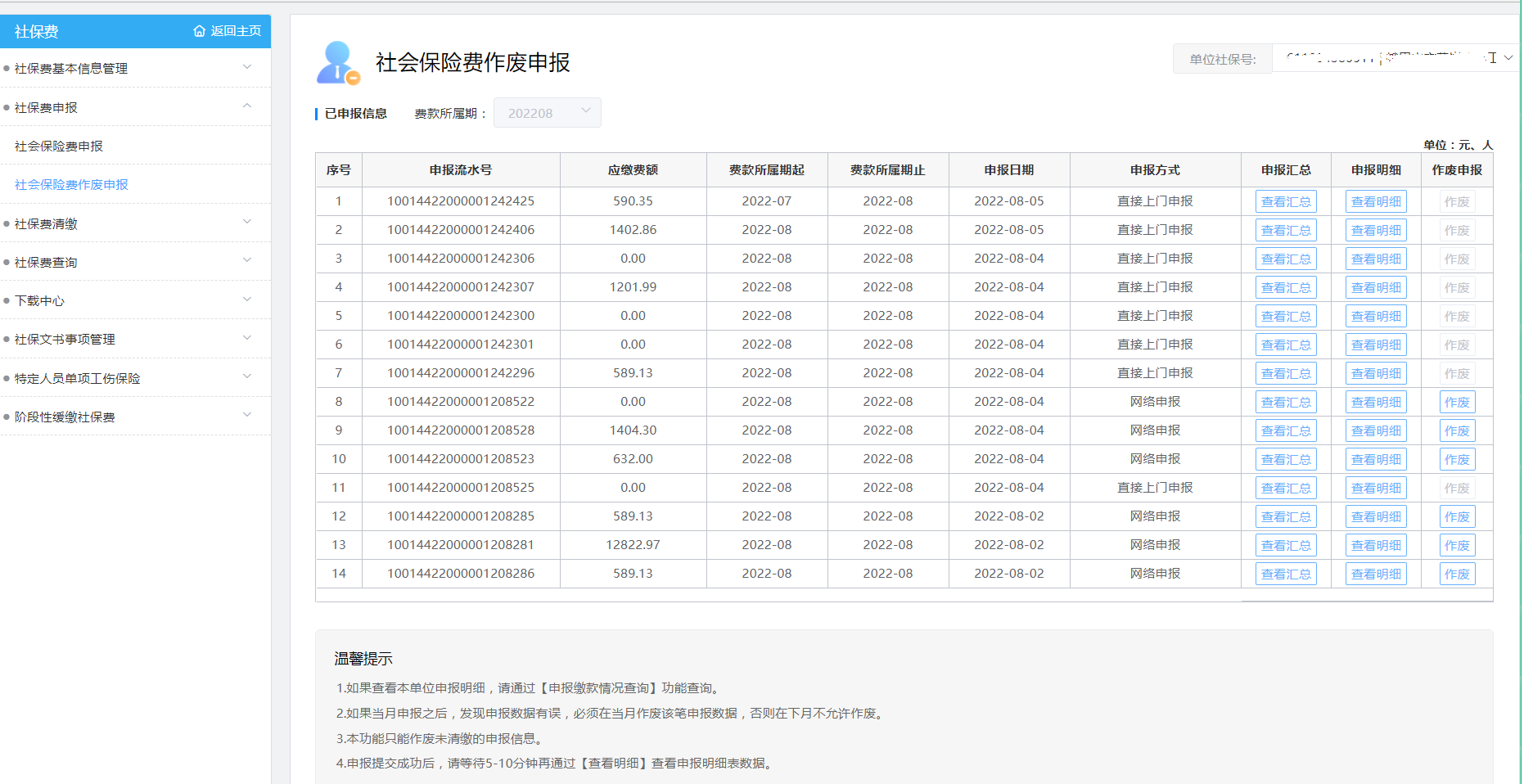Click the user avatar icon beside page title
The height and width of the screenshot is (784, 1524).
pyautogui.click(x=337, y=63)
